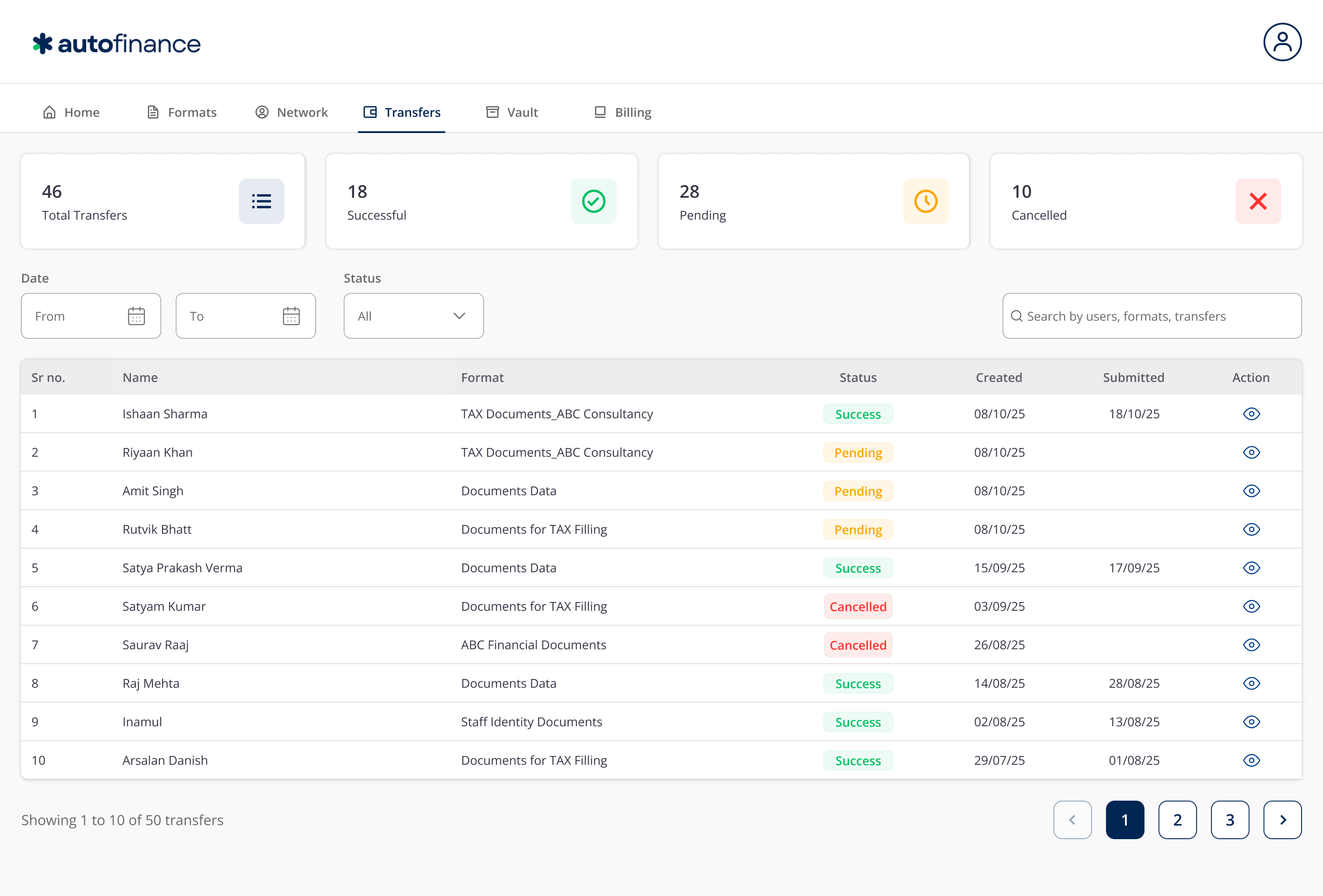View Inamul's transfer with the eye icon

[x=1251, y=722]
